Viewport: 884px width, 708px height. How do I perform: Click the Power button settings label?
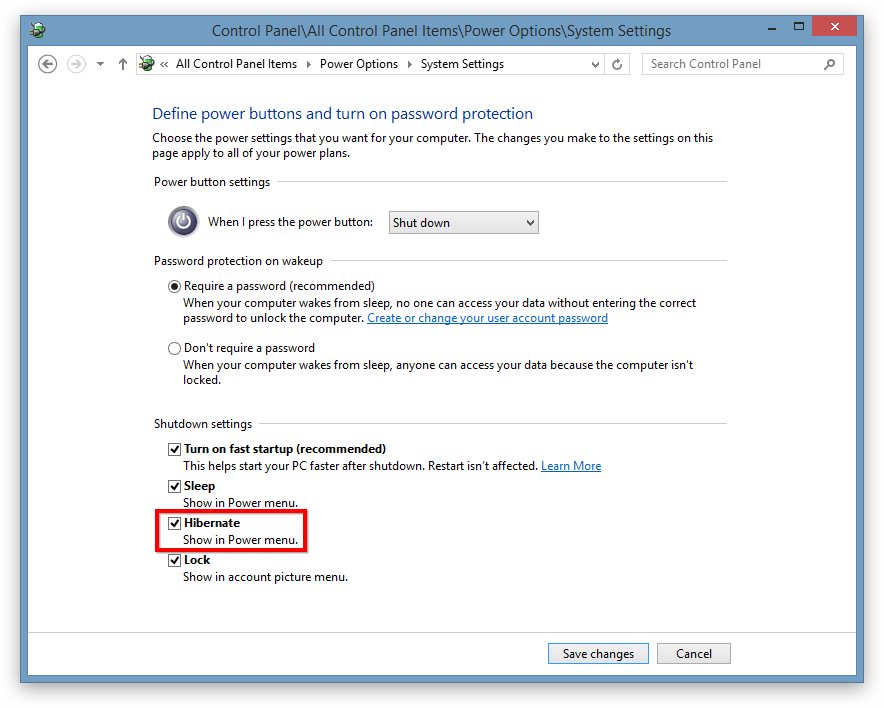[x=212, y=182]
